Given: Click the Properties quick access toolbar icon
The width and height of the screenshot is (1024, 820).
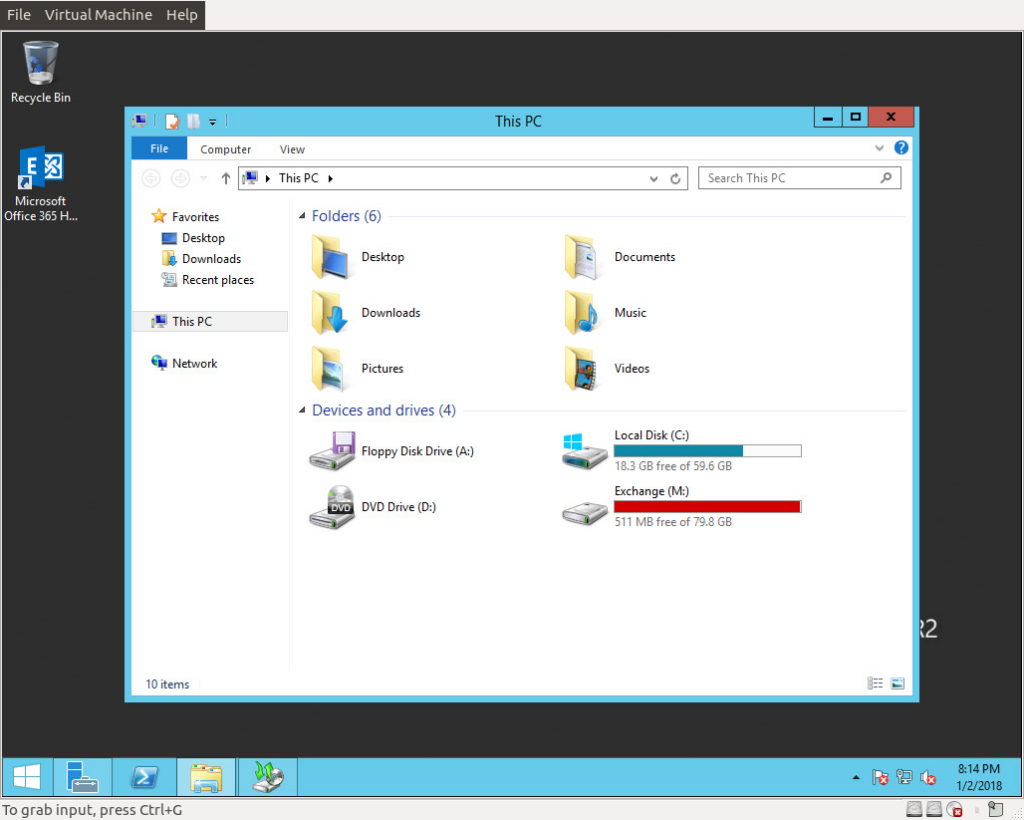Looking at the screenshot, I should [x=172, y=121].
